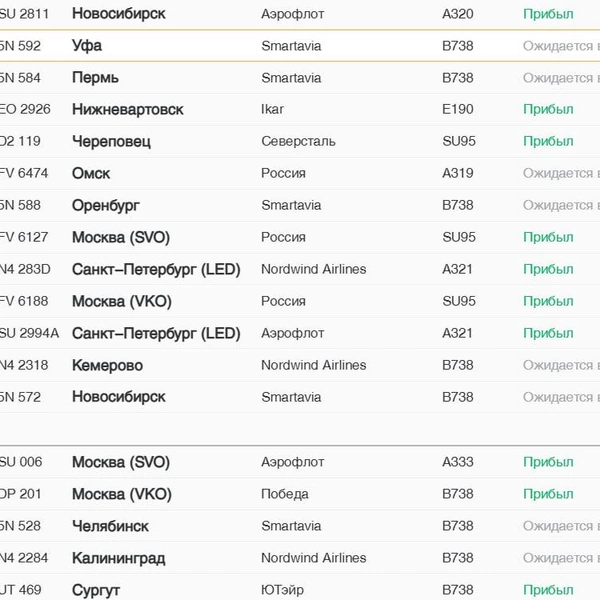Click the Калининград flight entry

click(x=118, y=558)
